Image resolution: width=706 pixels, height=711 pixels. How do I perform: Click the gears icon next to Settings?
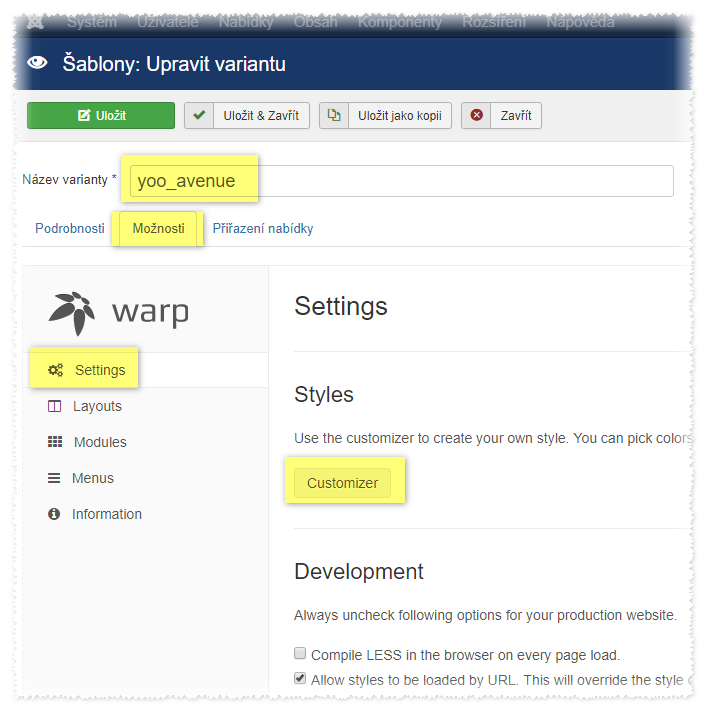[x=56, y=370]
